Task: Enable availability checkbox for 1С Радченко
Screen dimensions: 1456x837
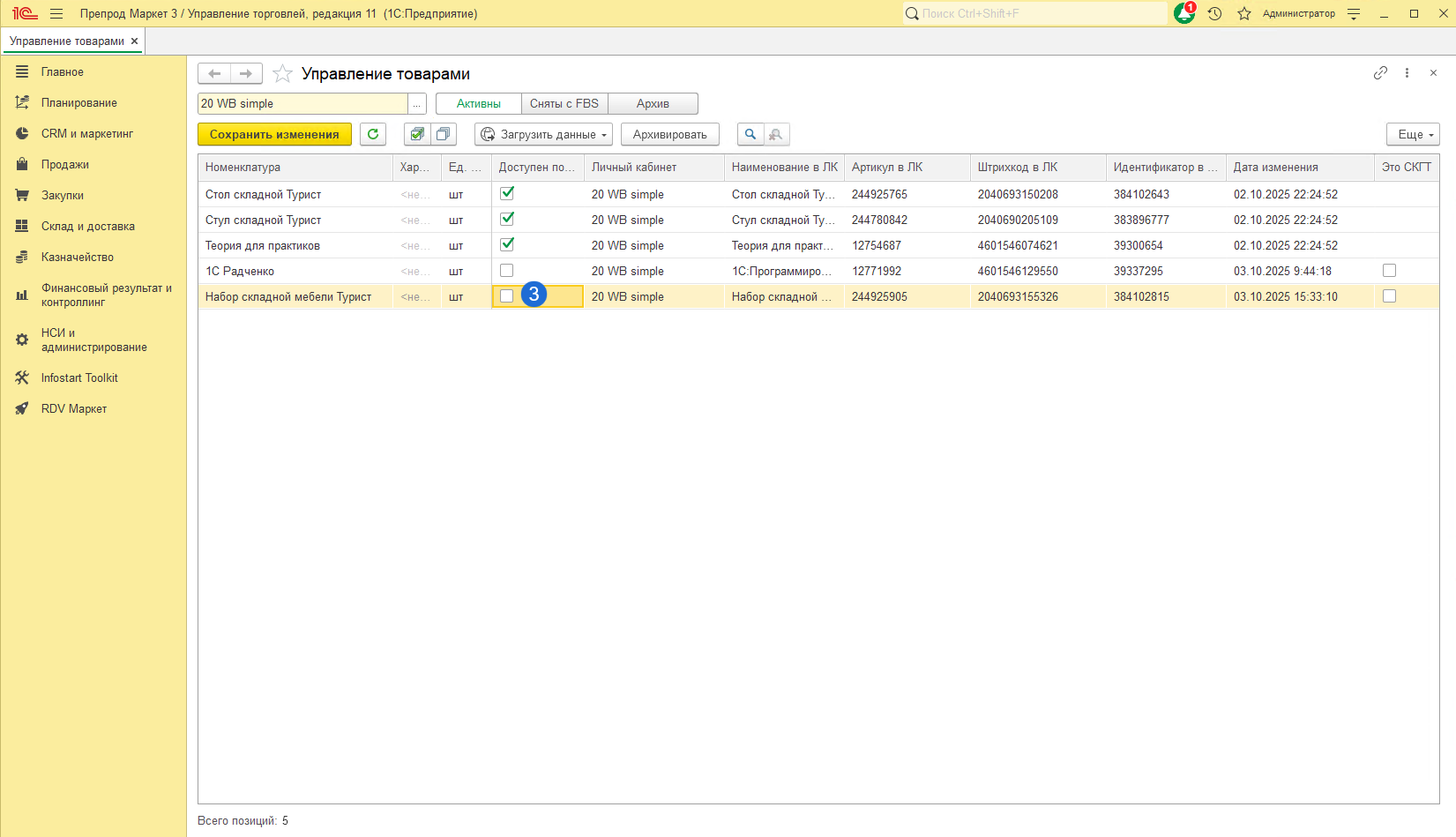Action: [x=507, y=271]
